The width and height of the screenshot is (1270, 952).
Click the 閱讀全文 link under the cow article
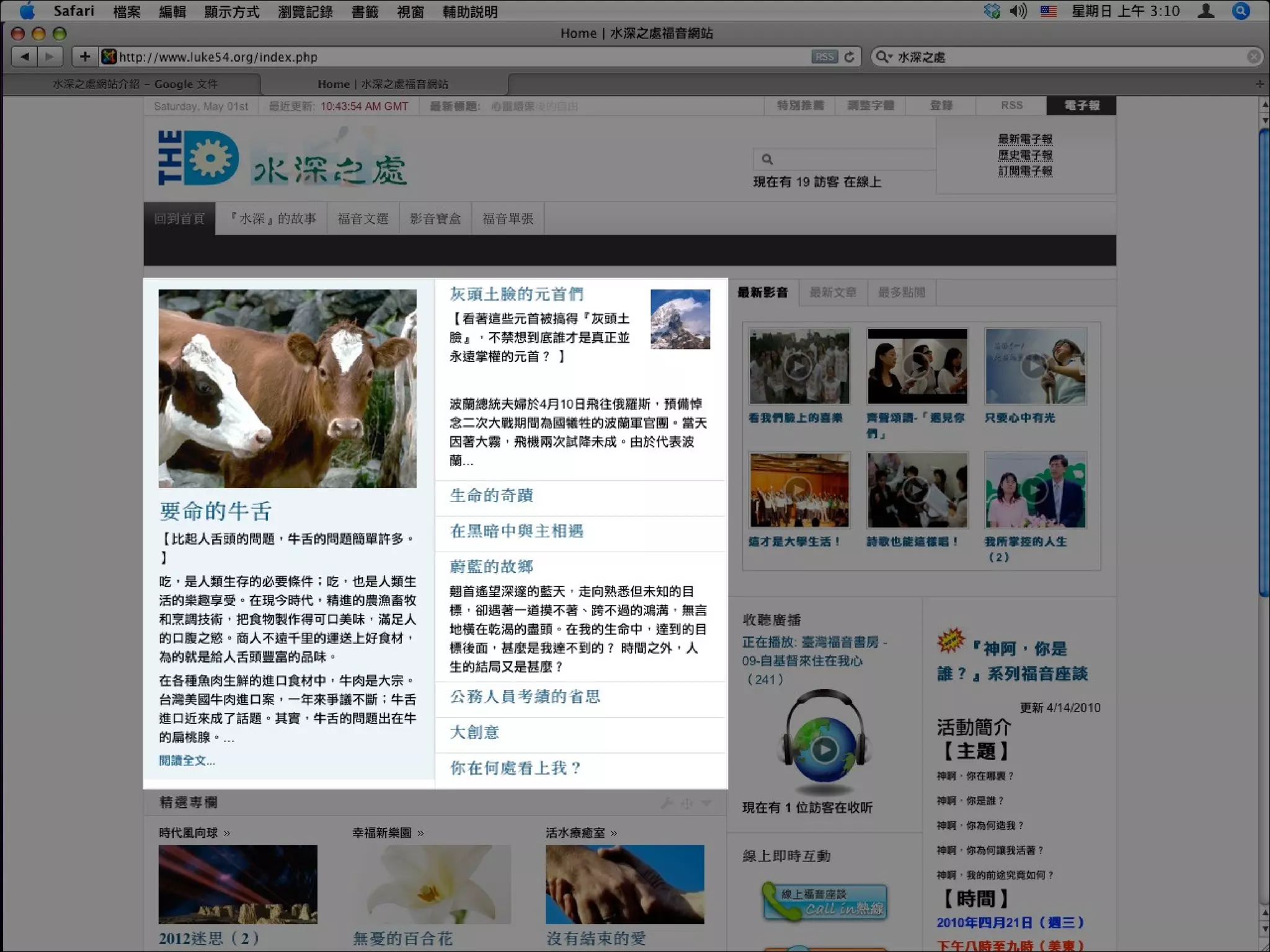click(x=187, y=760)
